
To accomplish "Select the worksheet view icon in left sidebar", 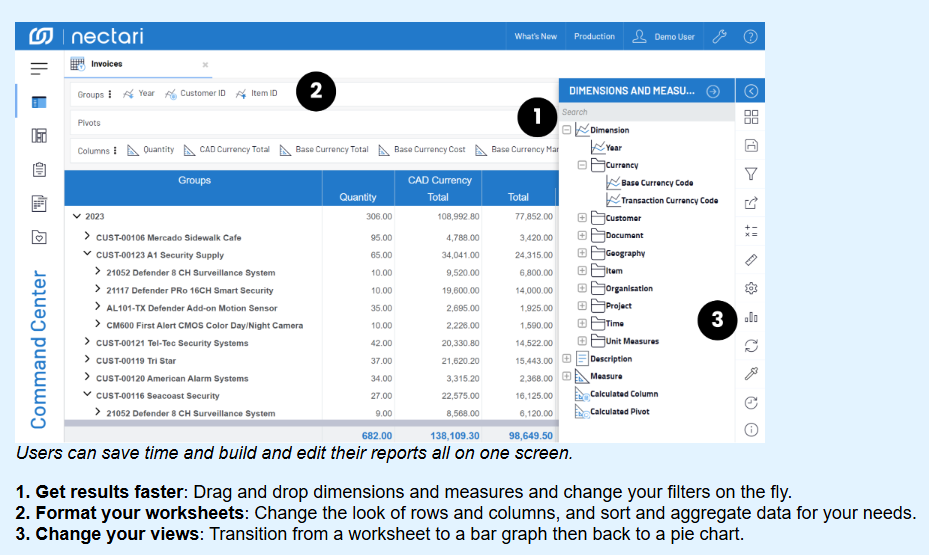I will [x=39, y=102].
